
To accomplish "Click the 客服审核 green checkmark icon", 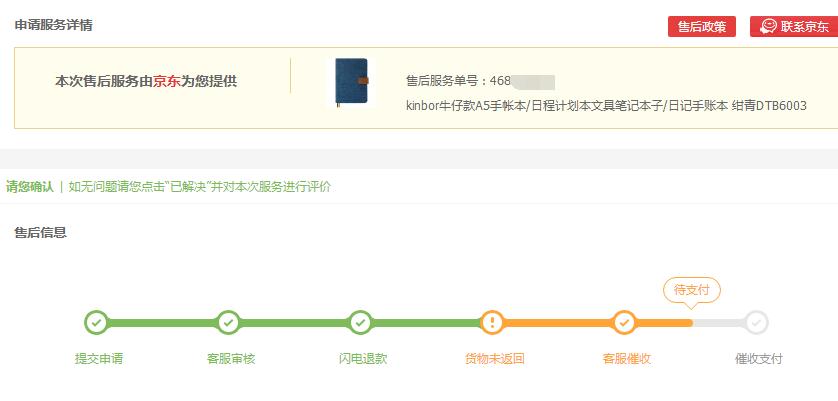I will point(228,323).
